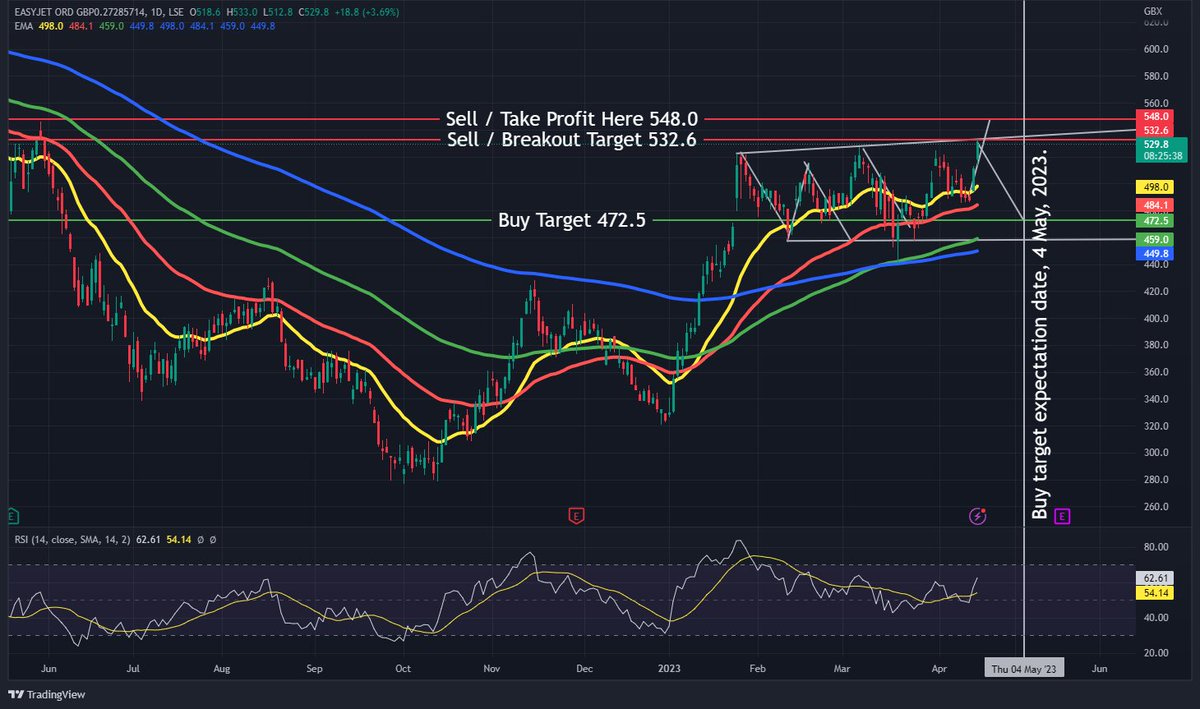This screenshot has width=1200, height=709.
Task: Select the 'Buy Target 472.5' annotation
Action: 570,220
